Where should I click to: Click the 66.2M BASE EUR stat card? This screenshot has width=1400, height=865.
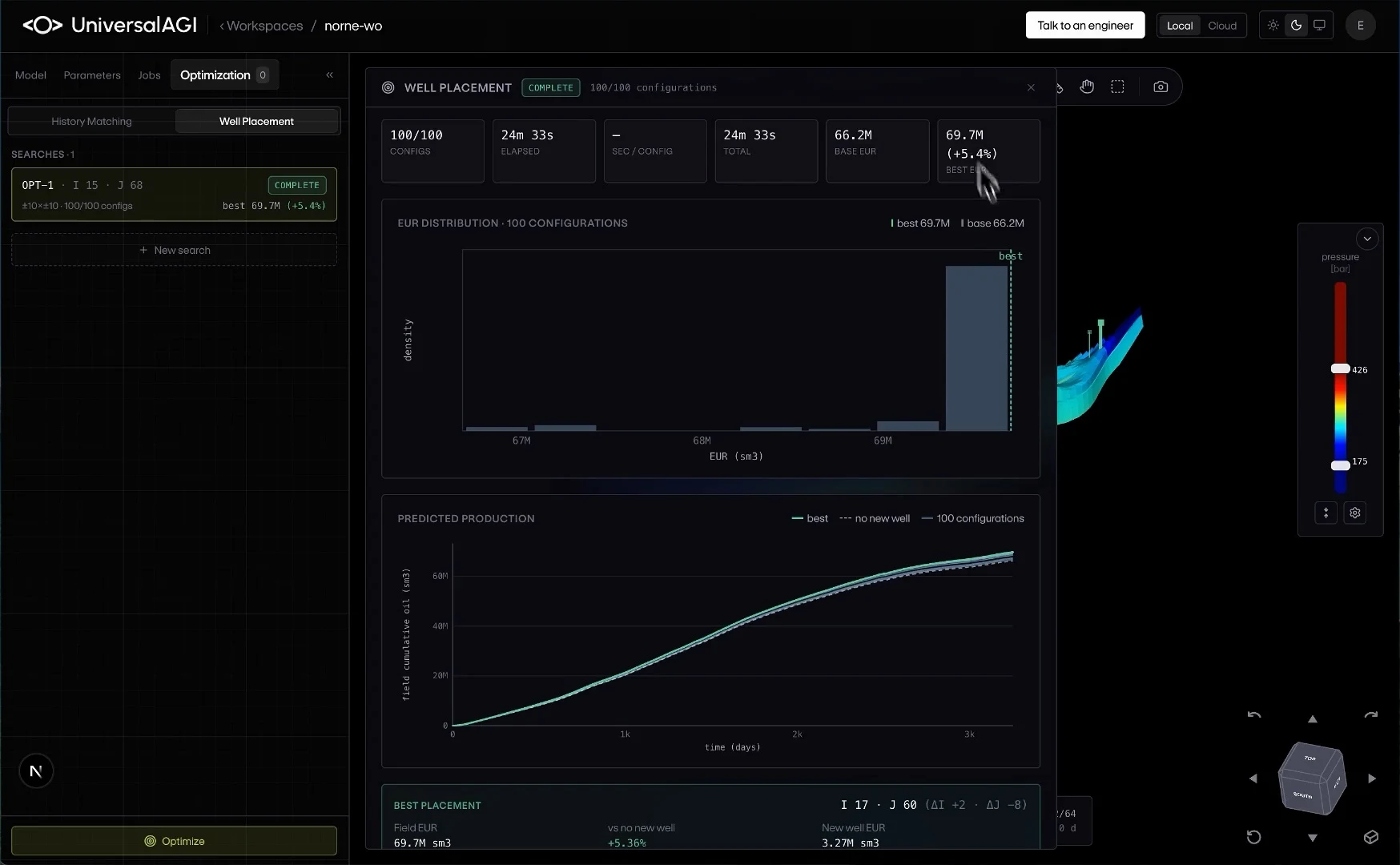point(878,151)
